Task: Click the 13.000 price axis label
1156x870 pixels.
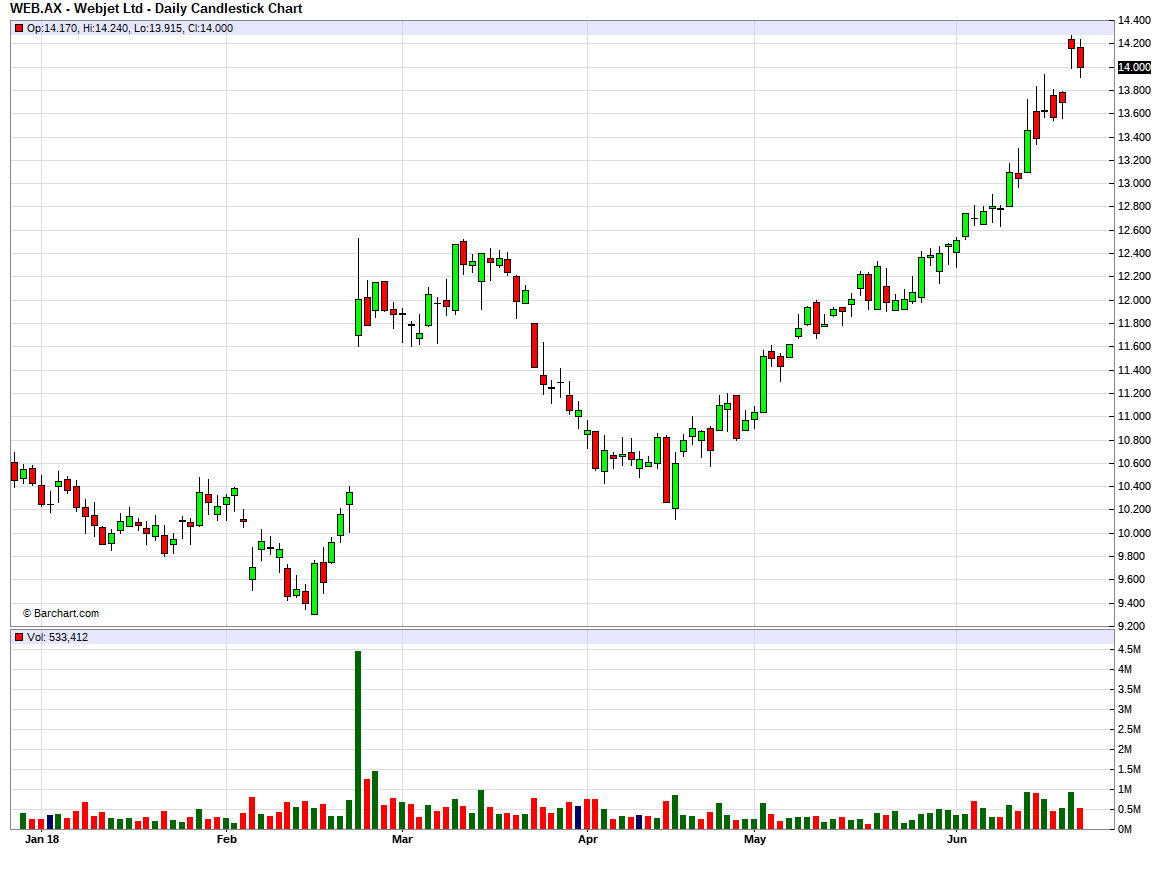Action: pos(1134,184)
